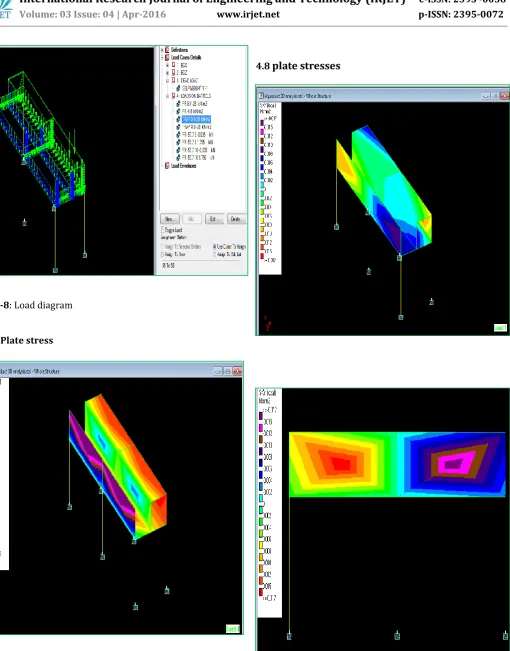Click the green Load 1 label in the 4.8 plate stresses window
The image size is (510, 651).
(x=500, y=328)
